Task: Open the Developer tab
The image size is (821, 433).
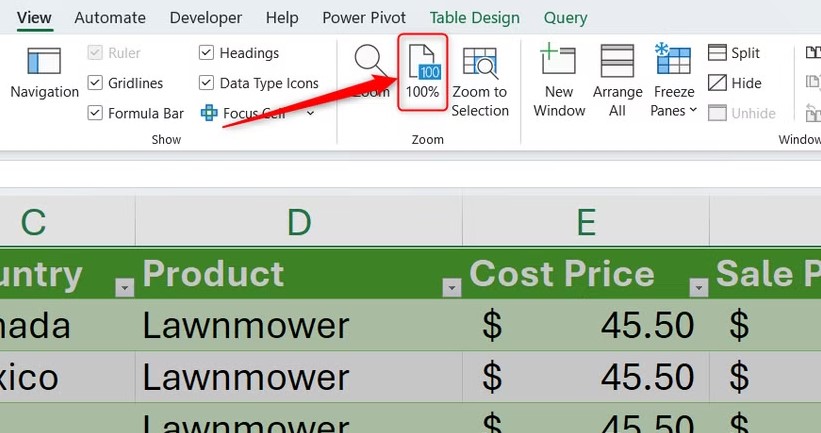Action: (206, 18)
